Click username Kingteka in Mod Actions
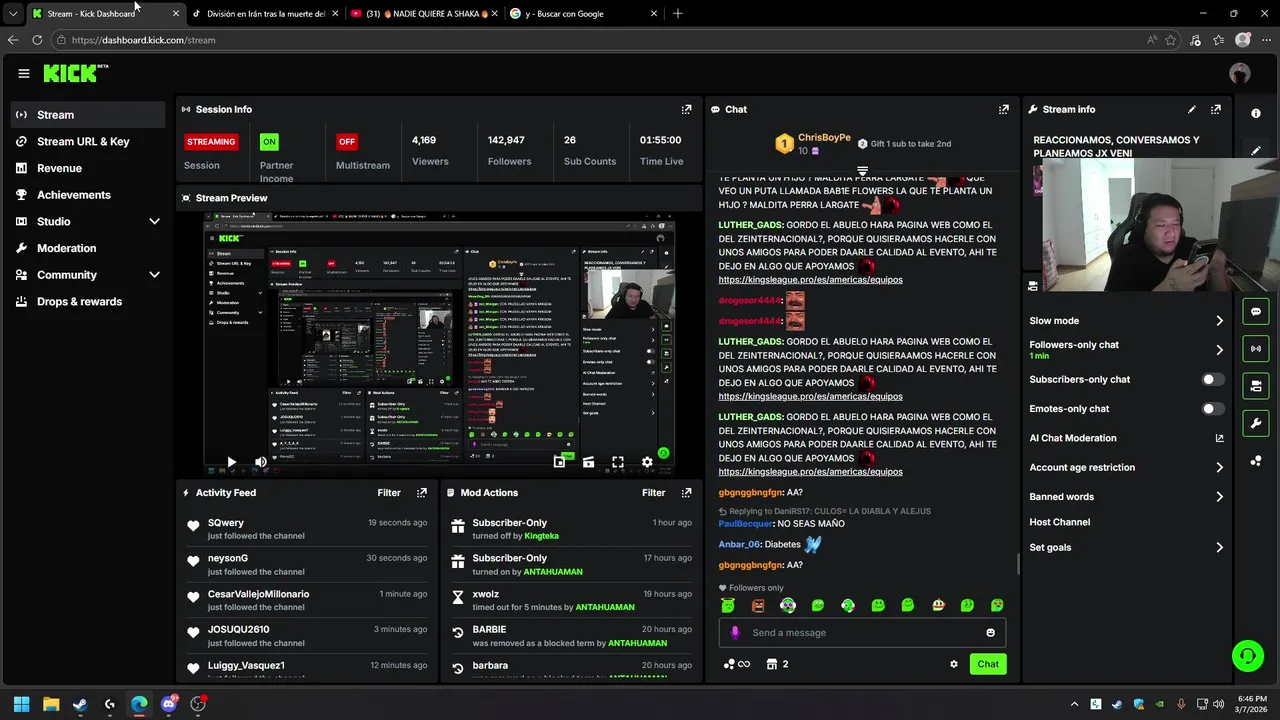The image size is (1280, 720). pos(541,536)
